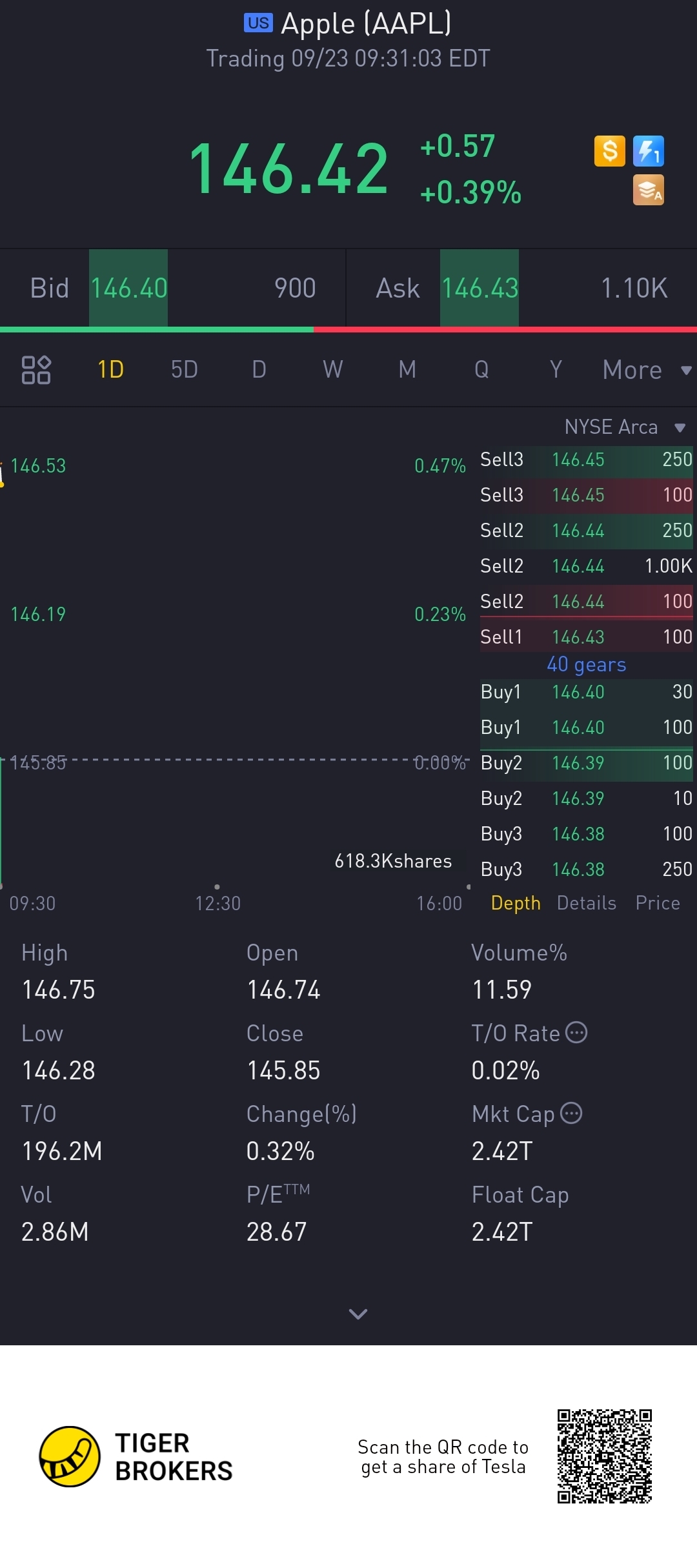Tap the orange stacked layers icon
Image resolution: width=697 pixels, height=1568 pixels.
[649, 190]
